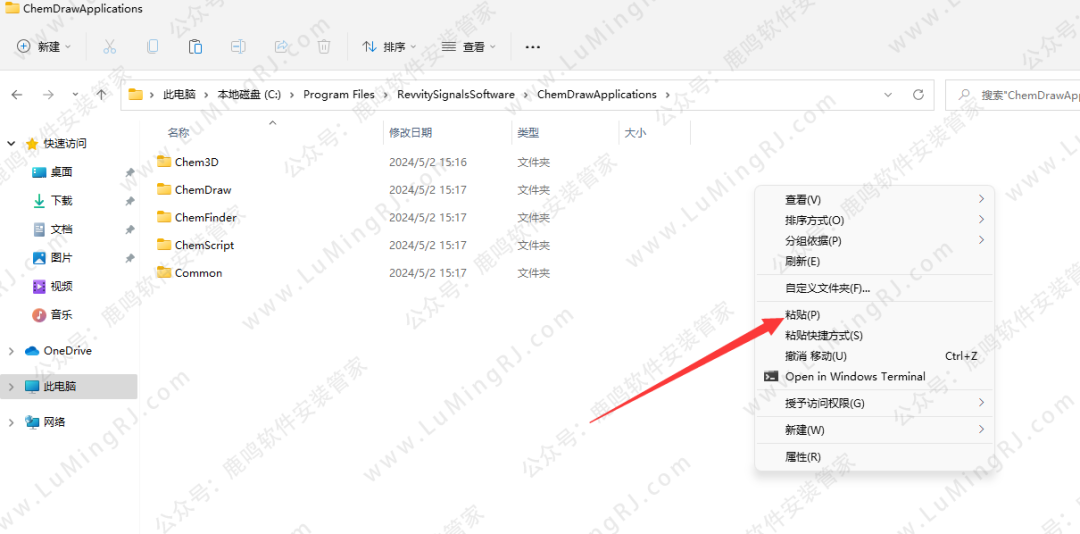
Task: Click the Paste clipboard icon in toolbar
Action: pos(195,47)
